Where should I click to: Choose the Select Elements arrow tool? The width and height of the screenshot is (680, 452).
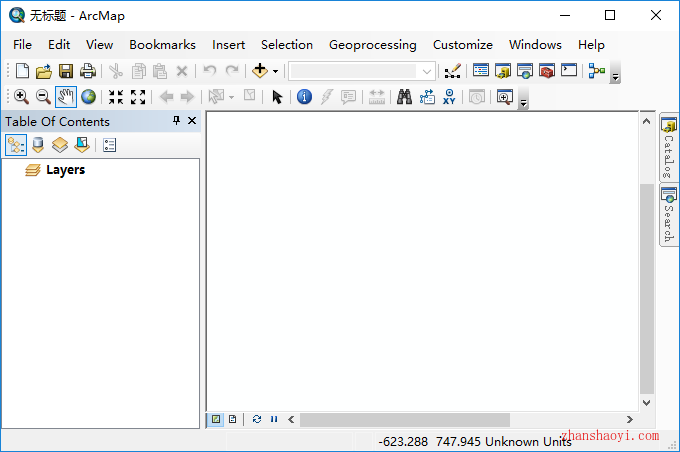(277, 97)
